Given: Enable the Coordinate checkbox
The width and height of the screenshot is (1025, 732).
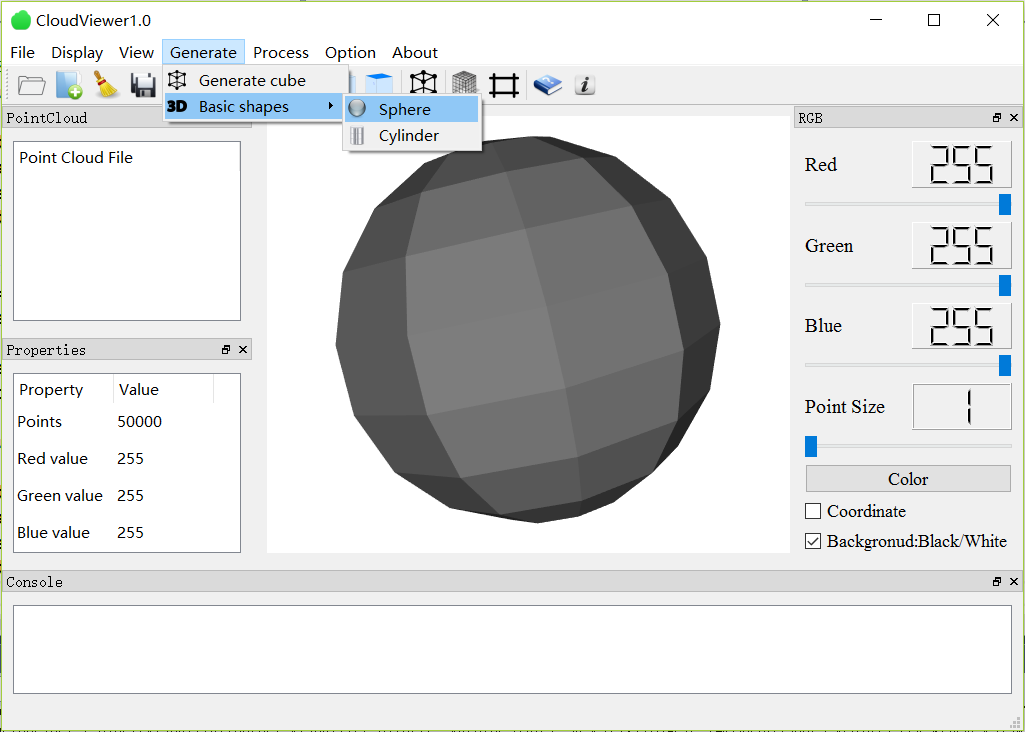Looking at the screenshot, I should (813, 511).
